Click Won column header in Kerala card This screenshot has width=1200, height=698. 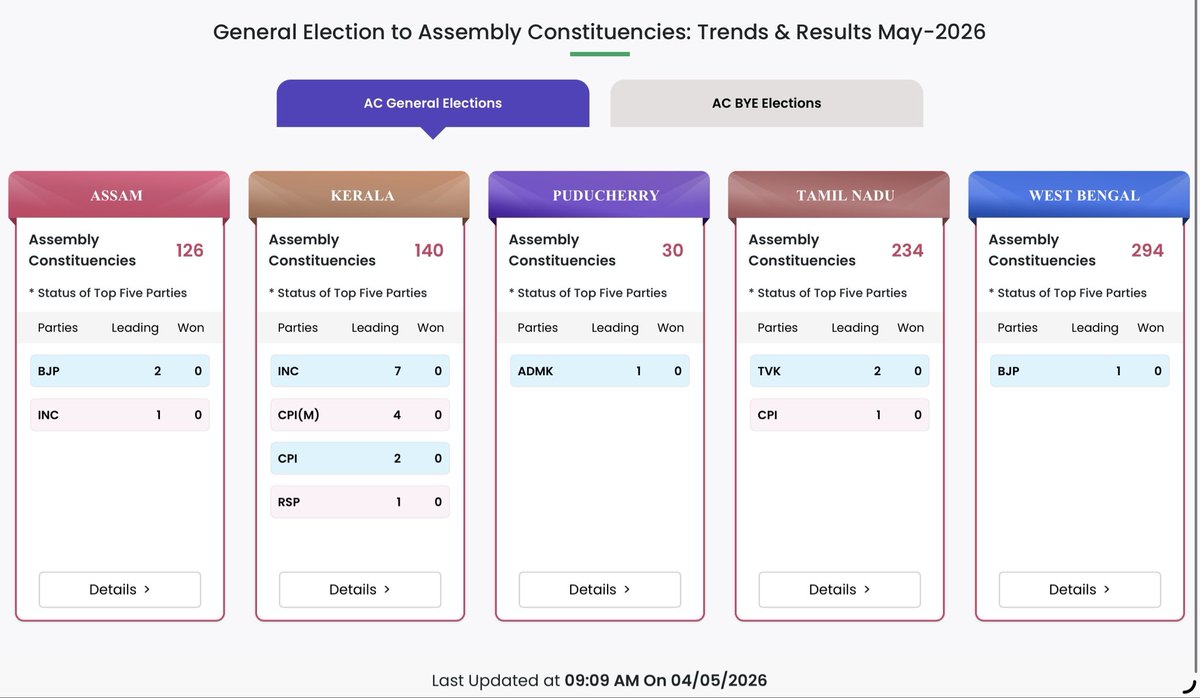[x=431, y=328]
